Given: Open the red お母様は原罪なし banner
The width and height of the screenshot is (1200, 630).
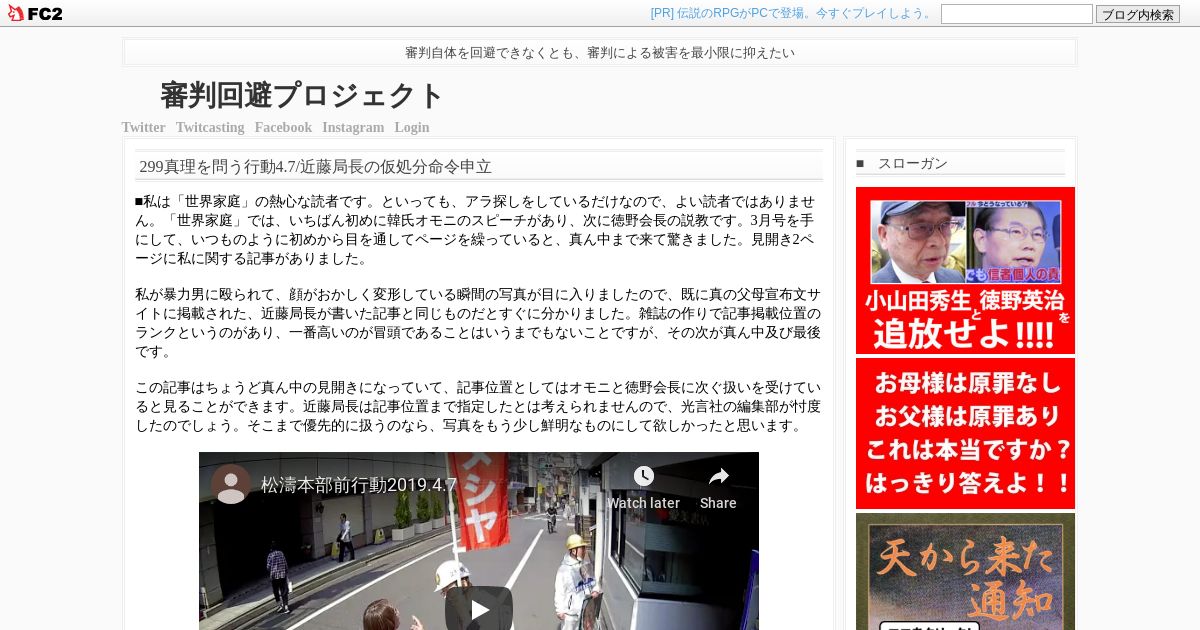Looking at the screenshot, I should [x=965, y=433].
